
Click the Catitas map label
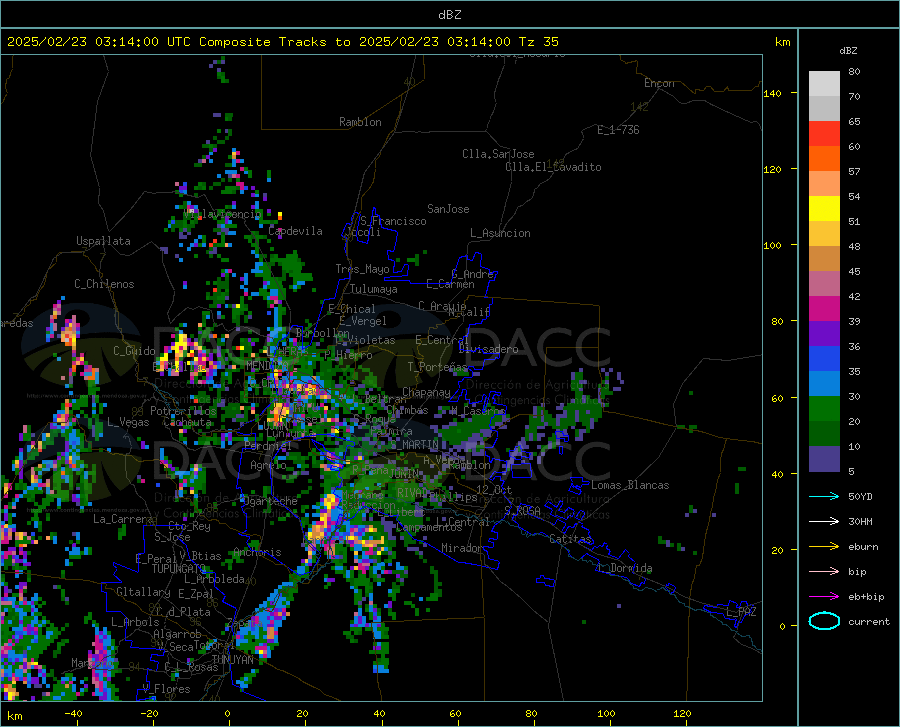coord(570,539)
